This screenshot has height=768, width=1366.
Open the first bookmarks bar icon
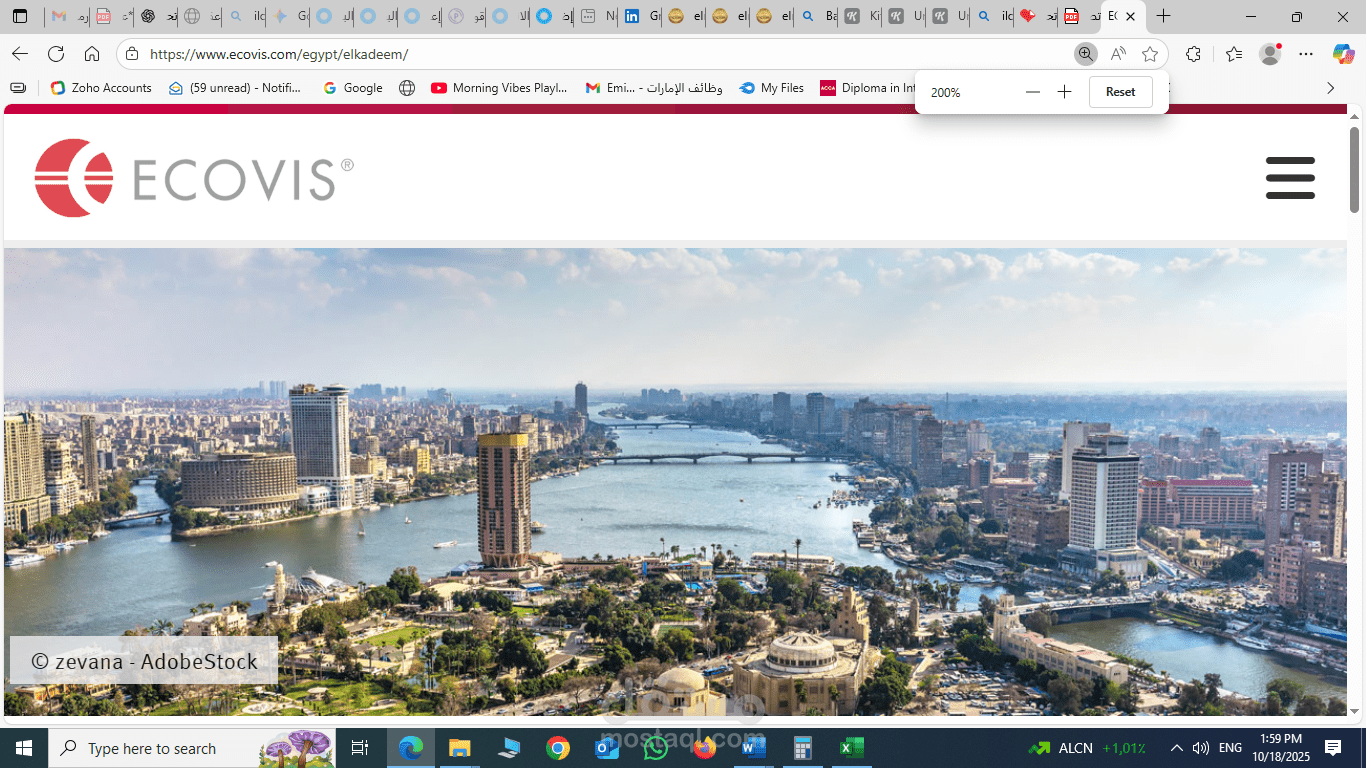[x=18, y=88]
